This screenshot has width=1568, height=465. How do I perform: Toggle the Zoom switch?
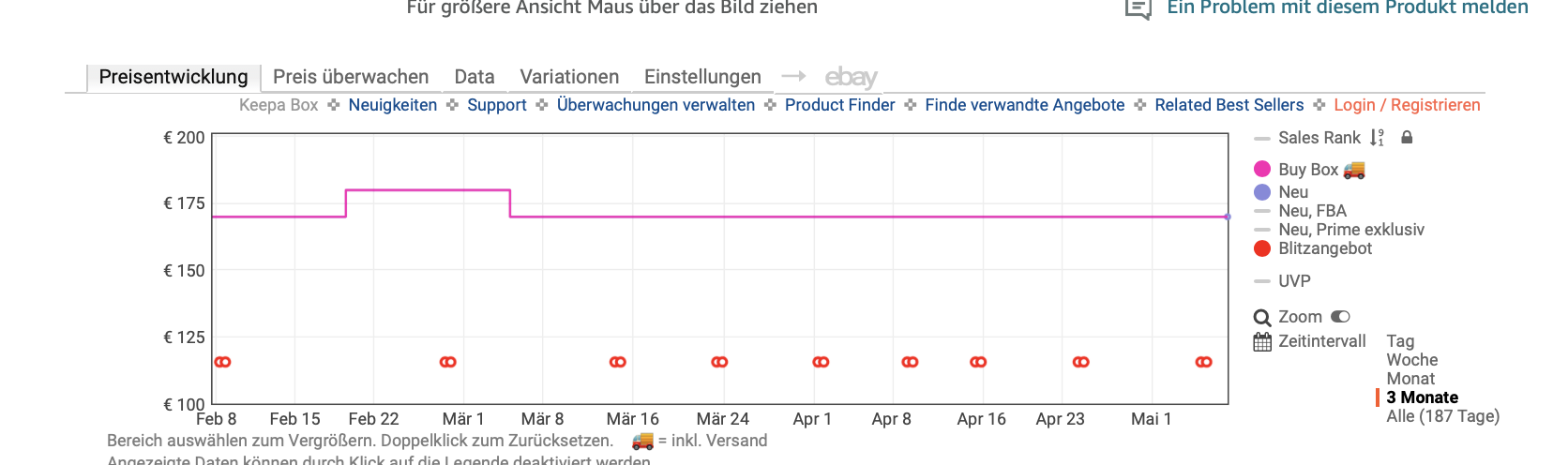coord(1340,317)
